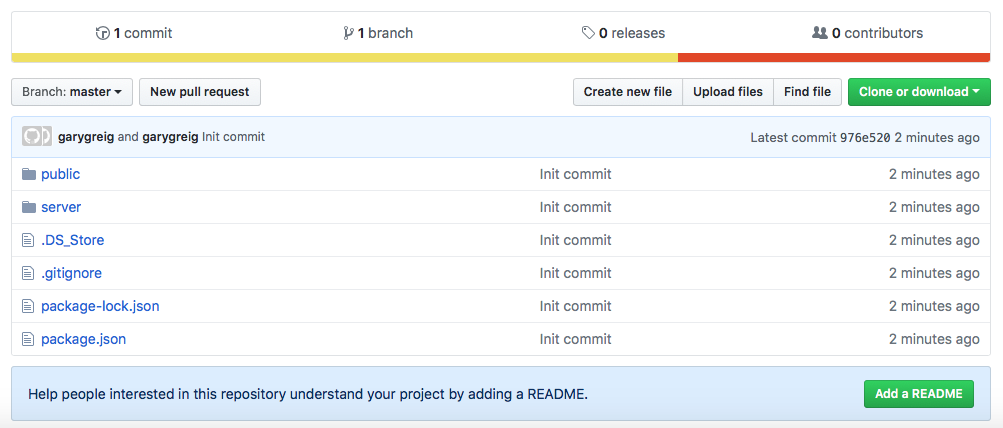Click the Add a README button
Viewport: 1003px width, 428px height.
tap(918, 394)
